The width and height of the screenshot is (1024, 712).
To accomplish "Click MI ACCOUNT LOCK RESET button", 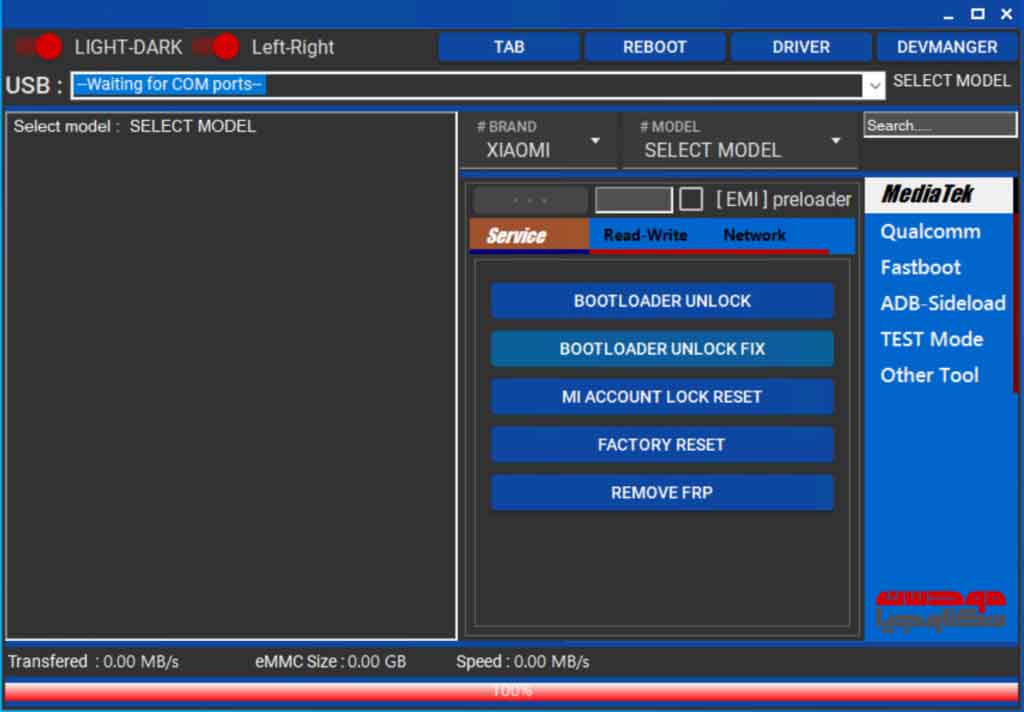I will [x=662, y=396].
